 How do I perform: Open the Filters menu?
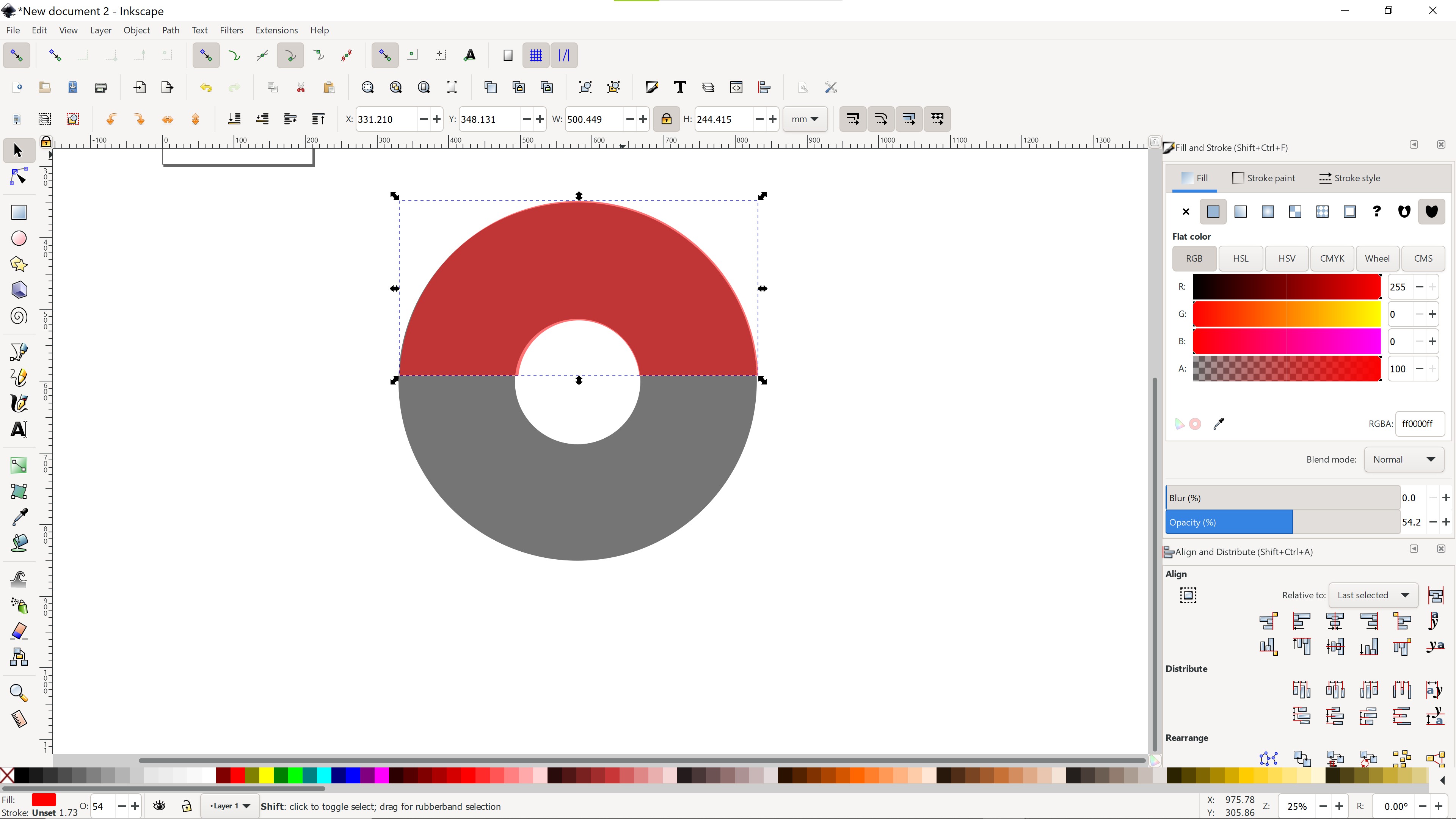231,30
